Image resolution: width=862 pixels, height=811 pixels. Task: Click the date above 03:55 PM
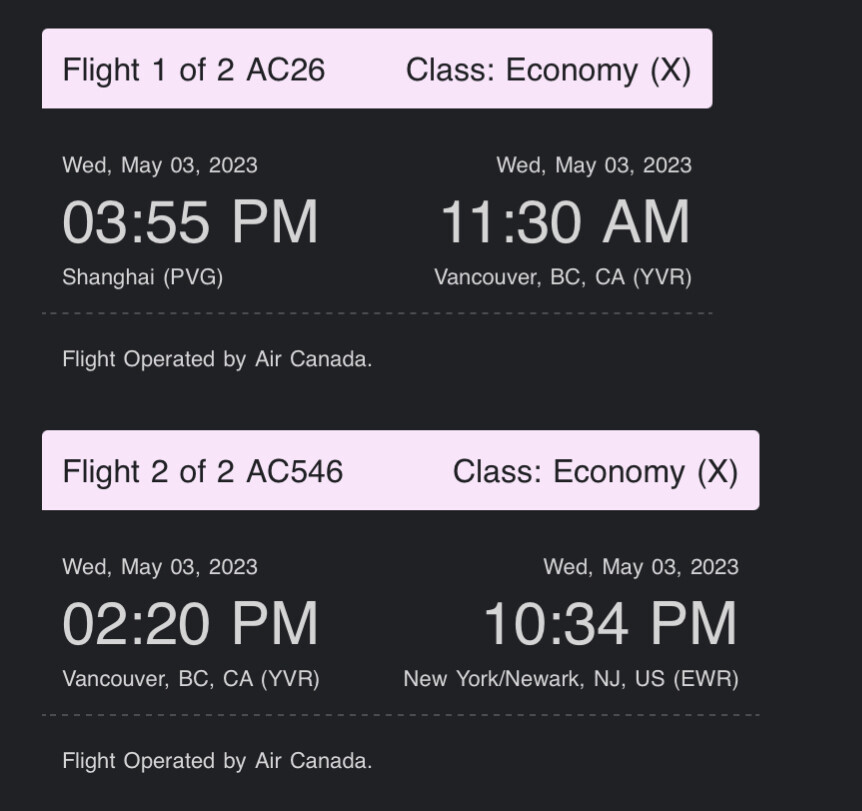[160, 165]
